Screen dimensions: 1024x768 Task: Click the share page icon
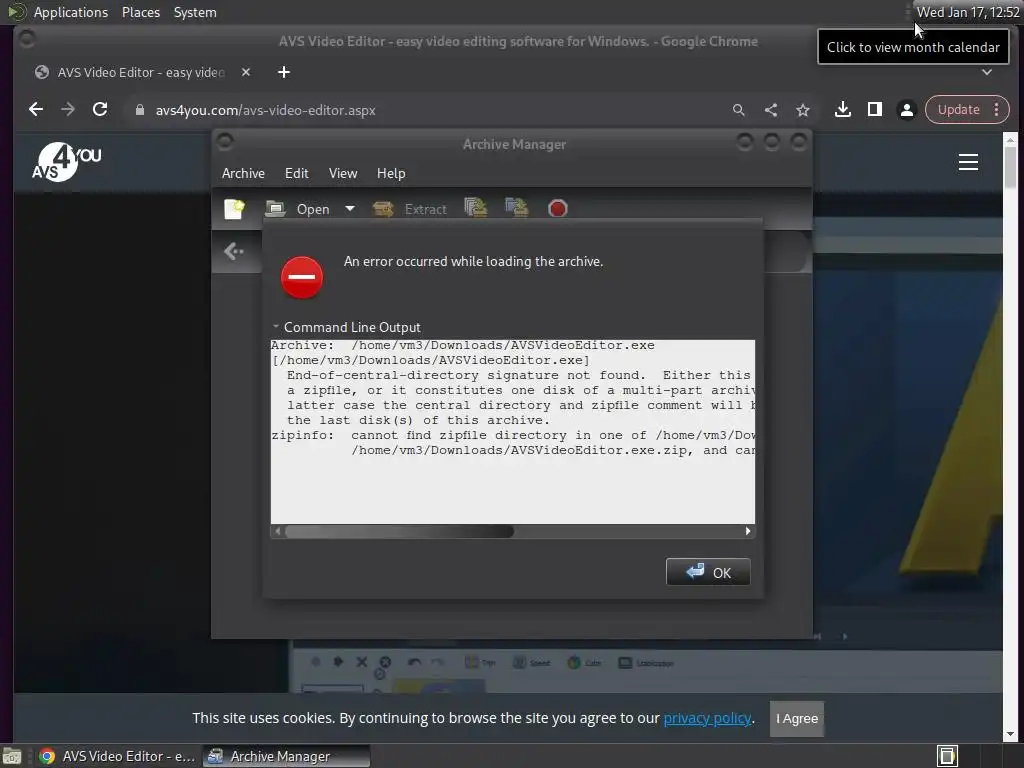click(x=771, y=110)
